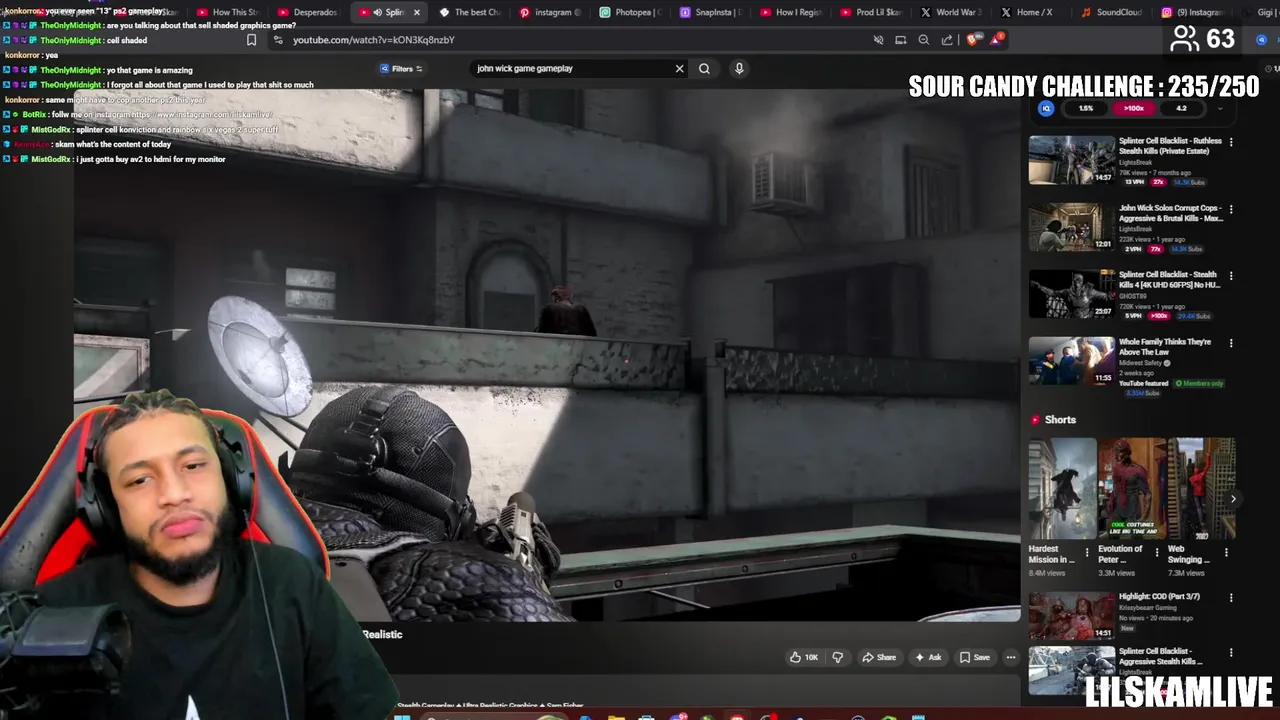This screenshot has height=720, width=1280.
Task: Dislike the video with thumbs down
Action: click(838, 657)
